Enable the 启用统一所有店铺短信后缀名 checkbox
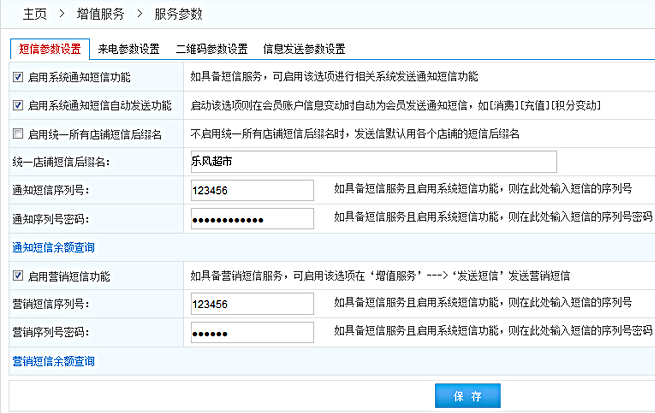The image size is (655, 413). click(17, 134)
